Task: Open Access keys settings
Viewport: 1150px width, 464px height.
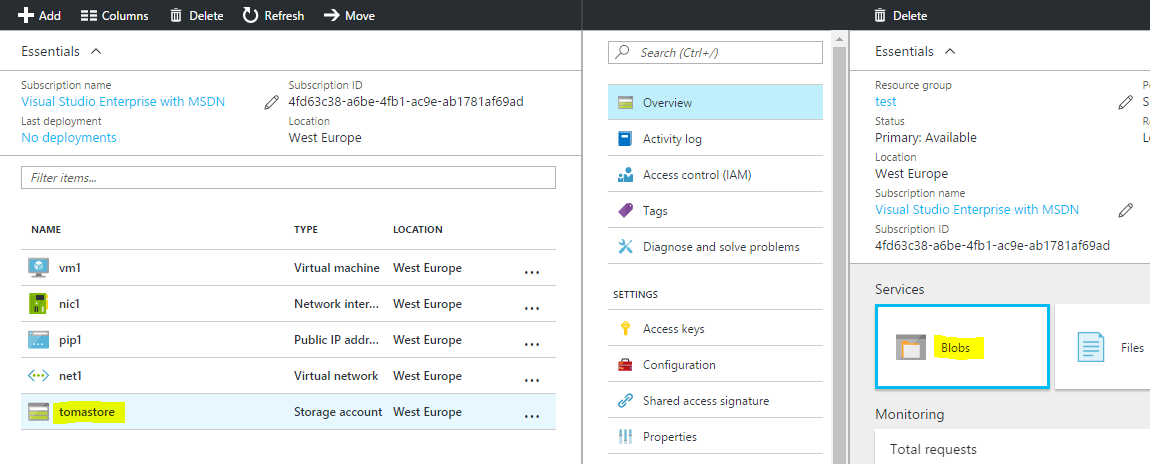Action: 715,328
